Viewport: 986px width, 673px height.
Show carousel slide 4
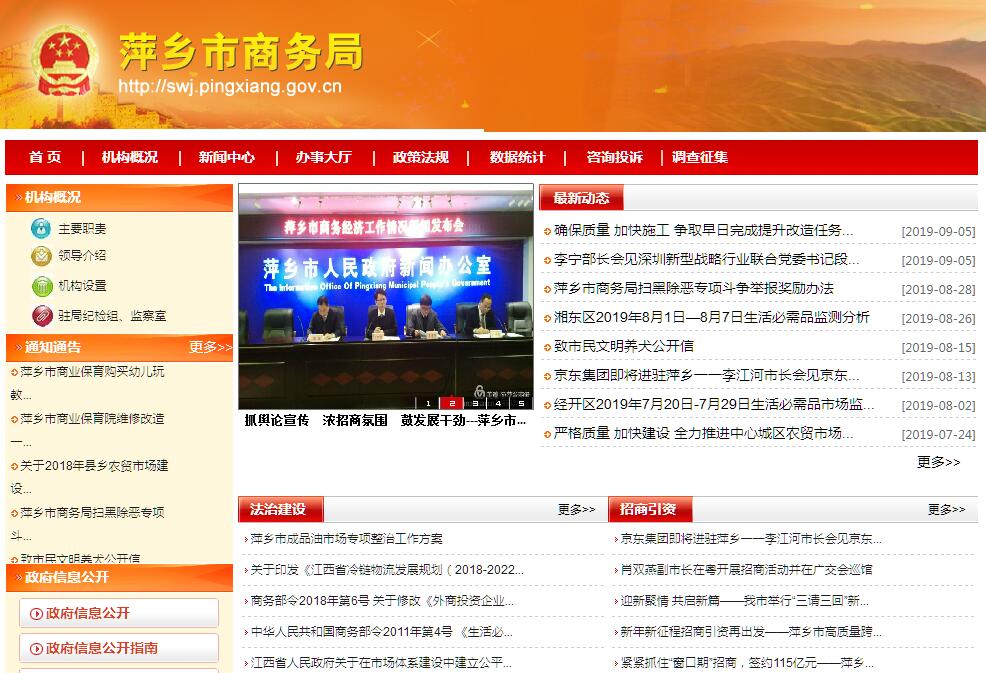[x=498, y=403]
